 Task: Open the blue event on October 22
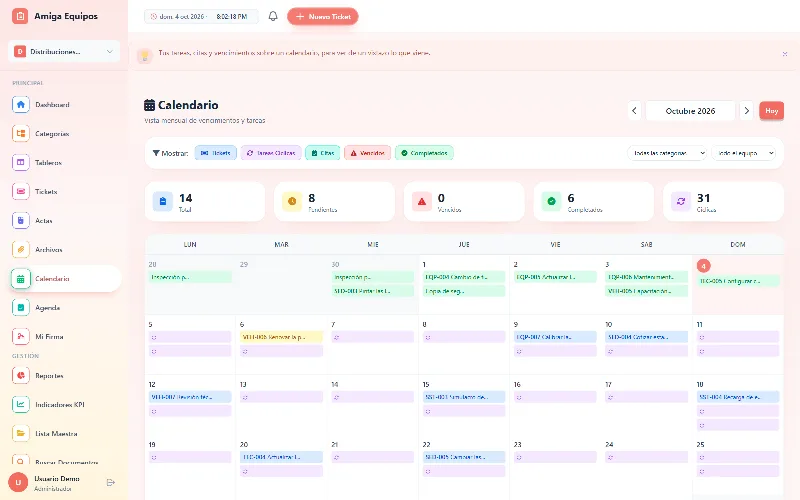[x=464, y=457]
